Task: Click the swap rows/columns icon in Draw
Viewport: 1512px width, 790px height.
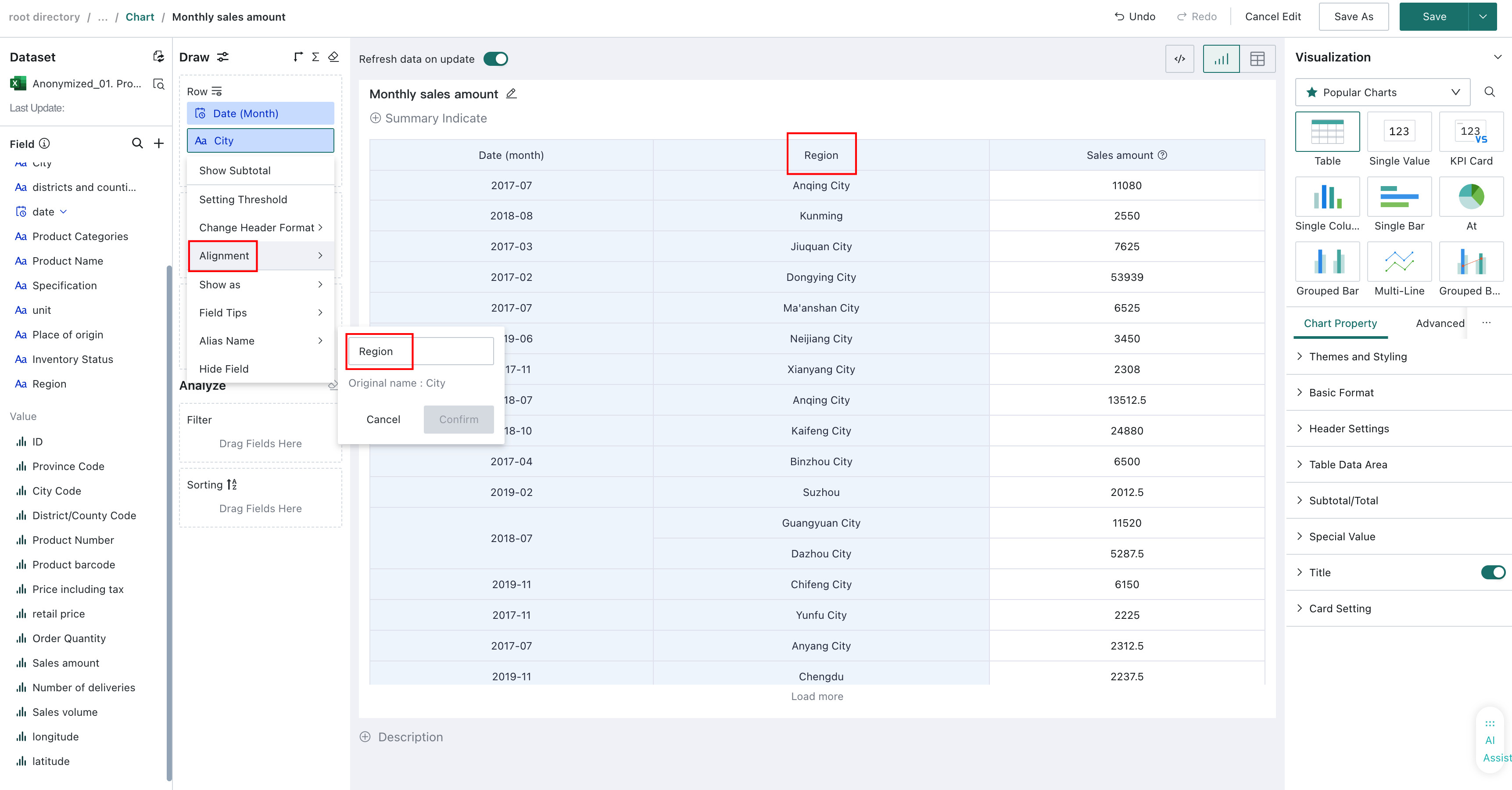Action: coord(298,57)
